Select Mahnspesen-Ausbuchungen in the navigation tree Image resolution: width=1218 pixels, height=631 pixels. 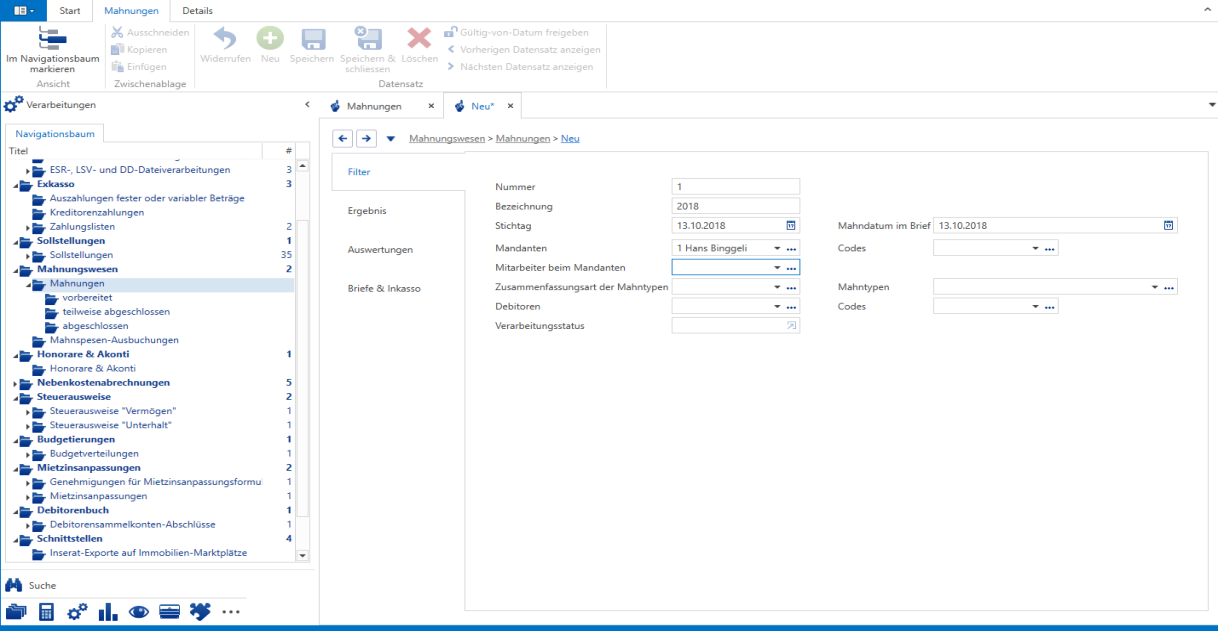point(114,340)
